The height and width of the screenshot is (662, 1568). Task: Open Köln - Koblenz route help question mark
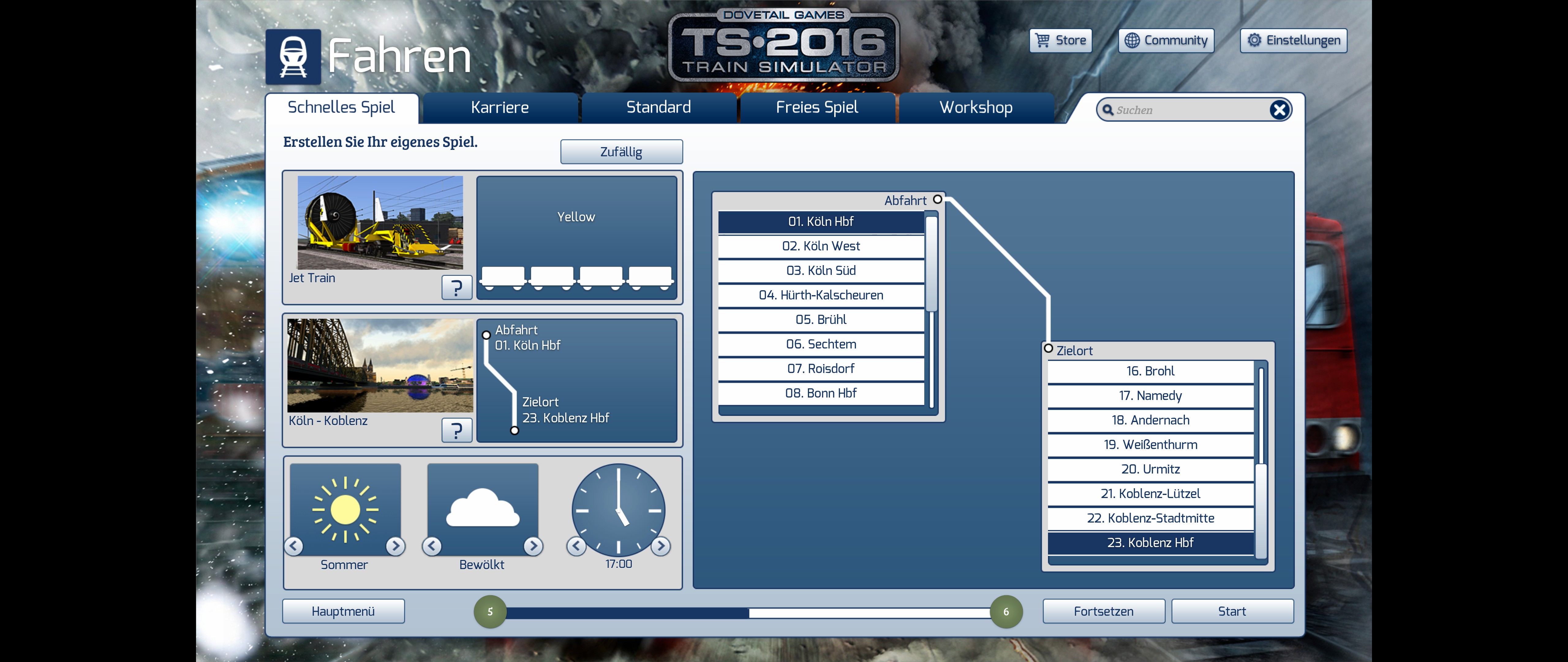(457, 431)
